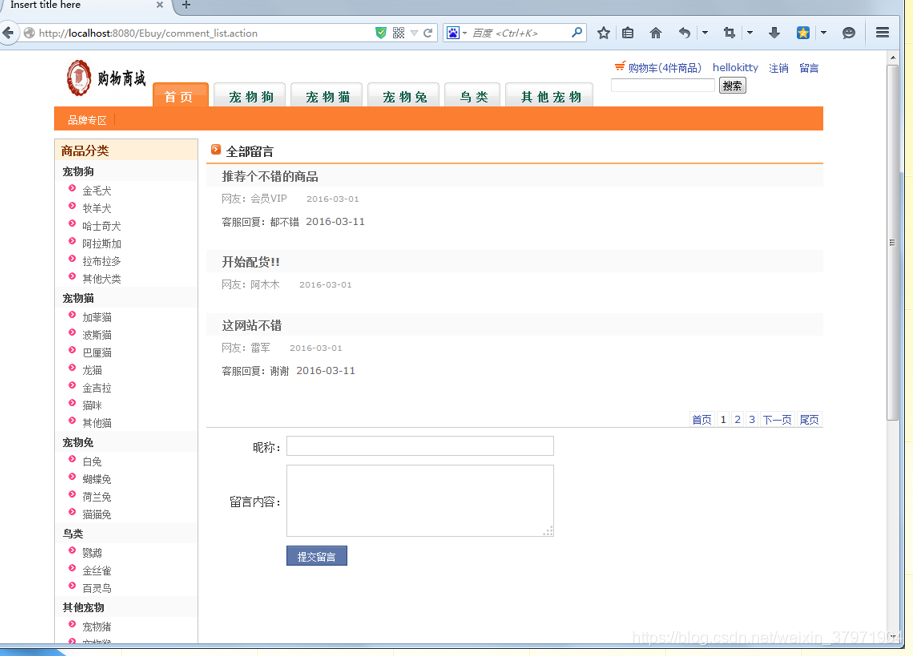Screen dimensions: 913x656
Task: Select the 其他宠物 navigation tab
Action: [x=550, y=95]
